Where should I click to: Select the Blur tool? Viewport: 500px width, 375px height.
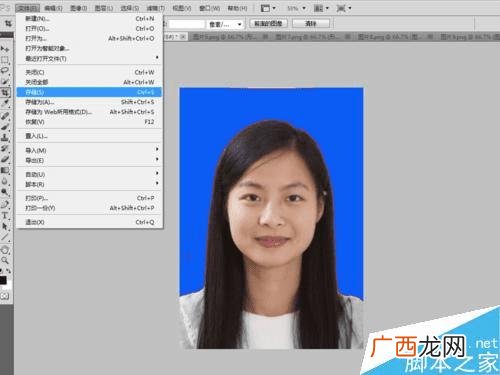coord(5,181)
